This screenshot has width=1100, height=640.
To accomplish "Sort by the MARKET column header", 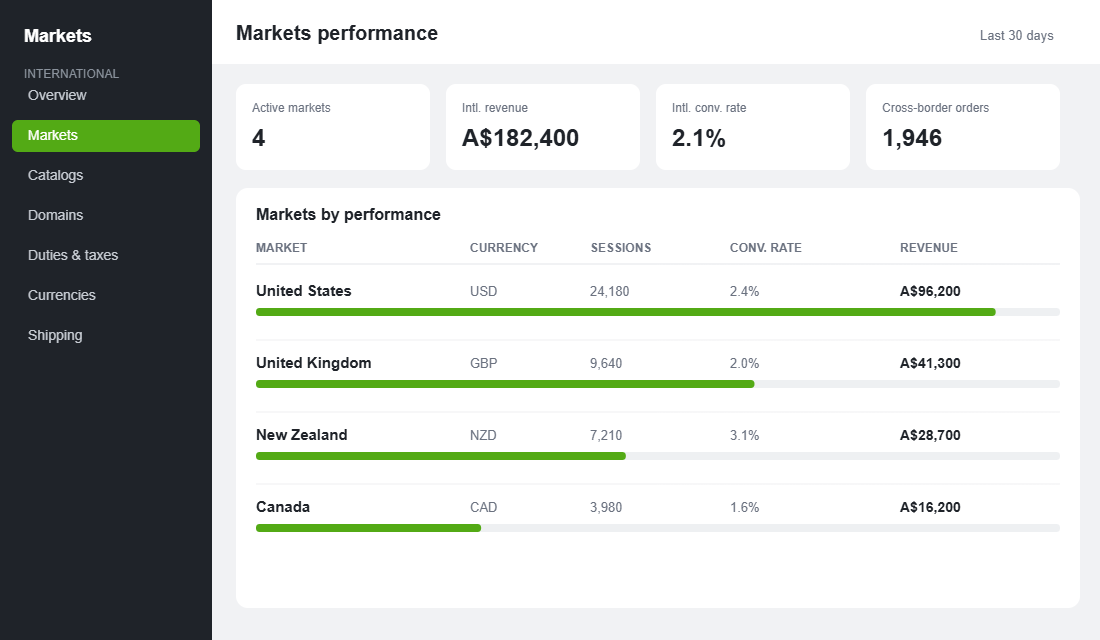I will coord(281,248).
